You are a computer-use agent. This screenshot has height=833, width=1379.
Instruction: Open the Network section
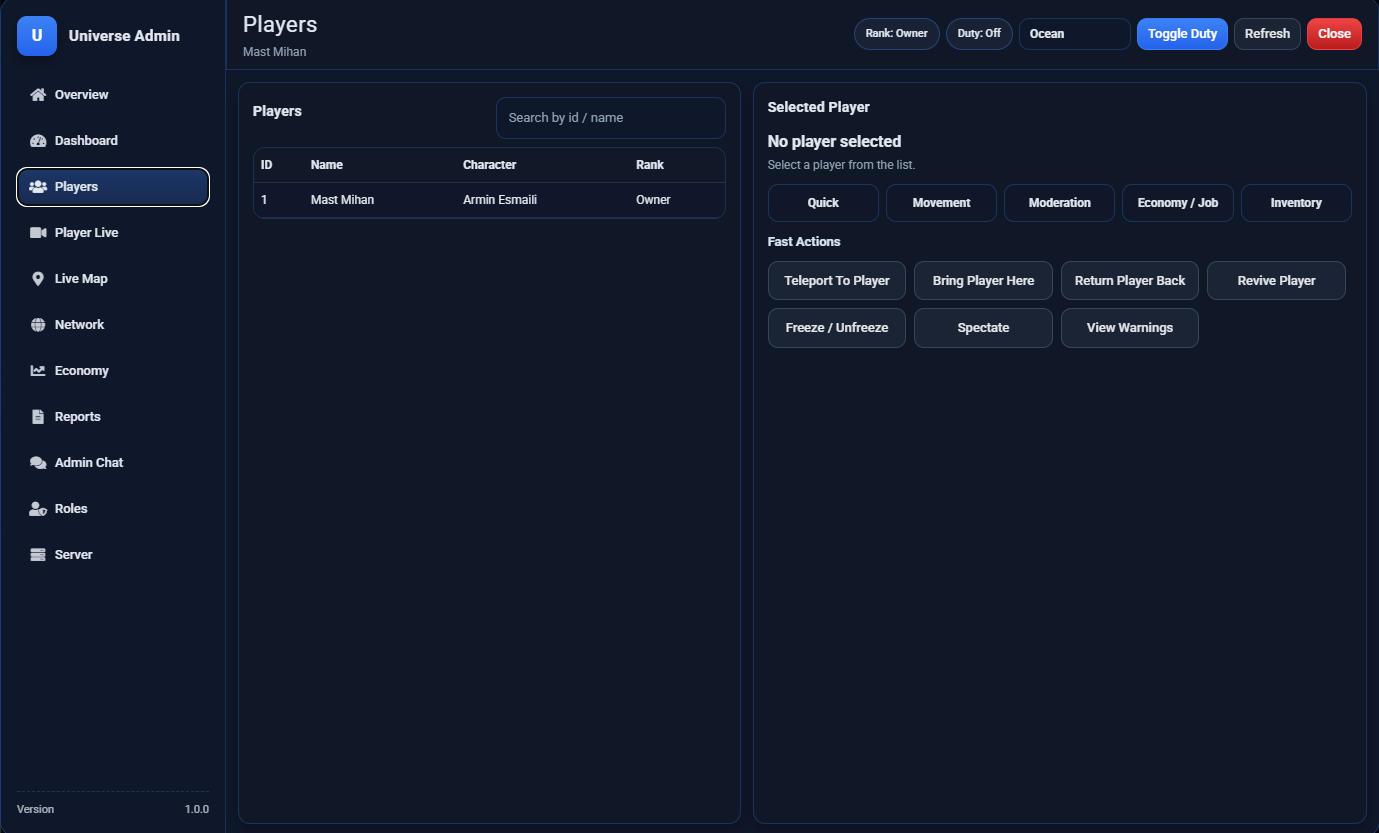click(113, 325)
